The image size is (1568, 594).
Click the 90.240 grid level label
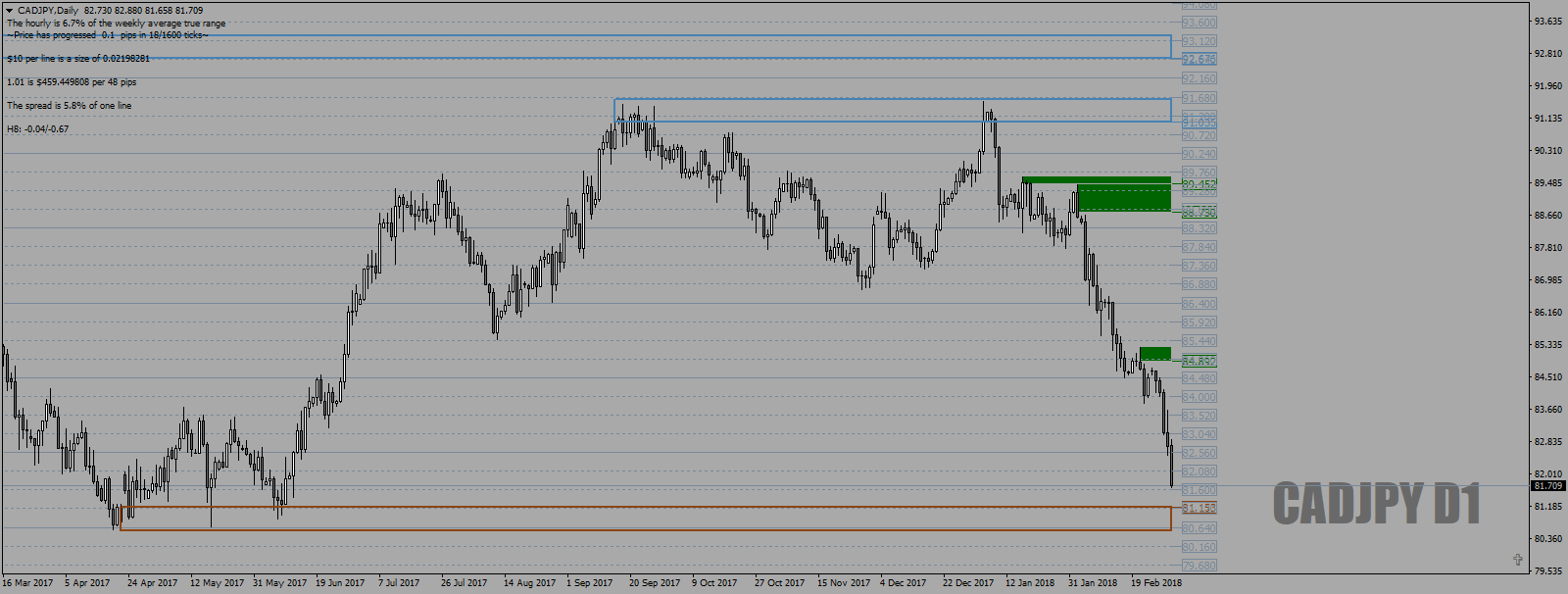[1199, 154]
